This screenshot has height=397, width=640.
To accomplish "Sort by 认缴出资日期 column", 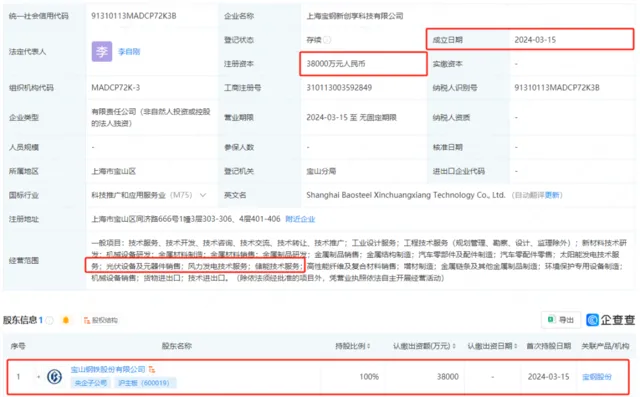I will click(x=492, y=346).
